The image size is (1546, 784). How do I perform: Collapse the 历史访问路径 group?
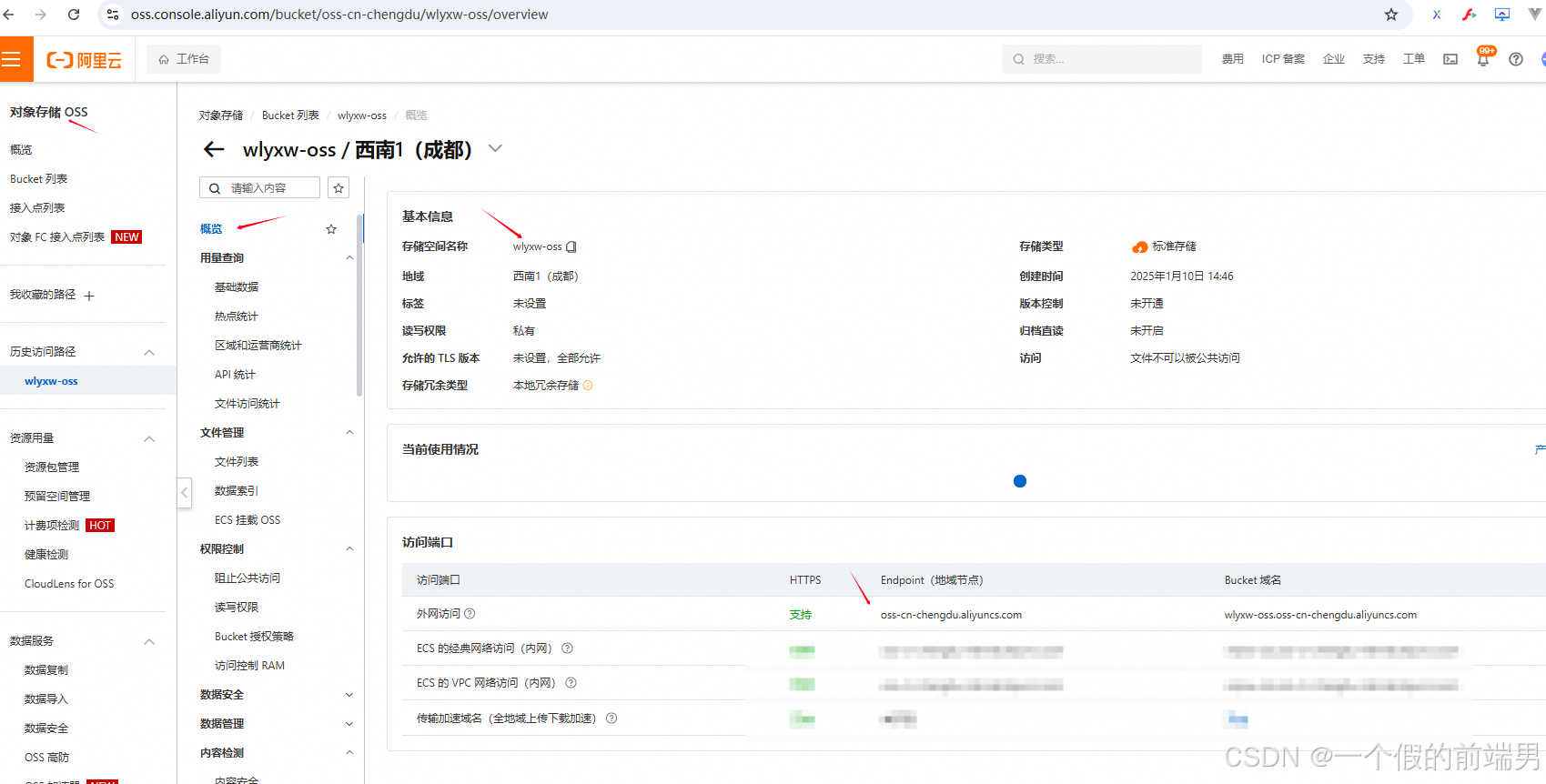click(149, 352)
